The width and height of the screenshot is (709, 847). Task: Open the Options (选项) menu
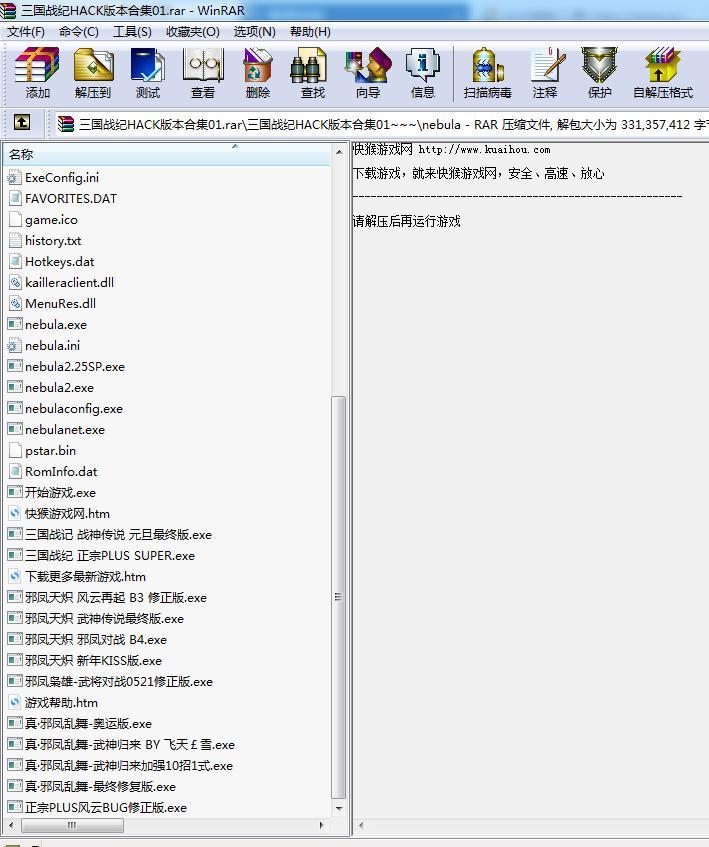click(x=254, y=31)
